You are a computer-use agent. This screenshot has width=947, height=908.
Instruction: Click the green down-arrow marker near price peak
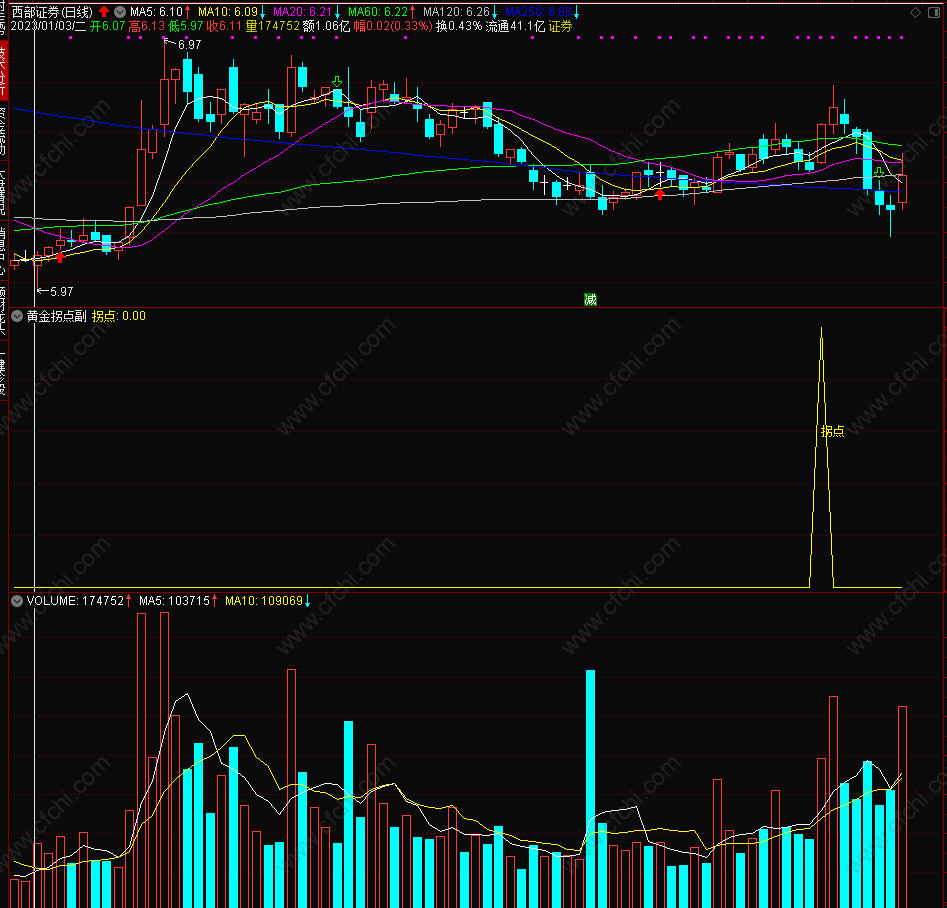337,81
